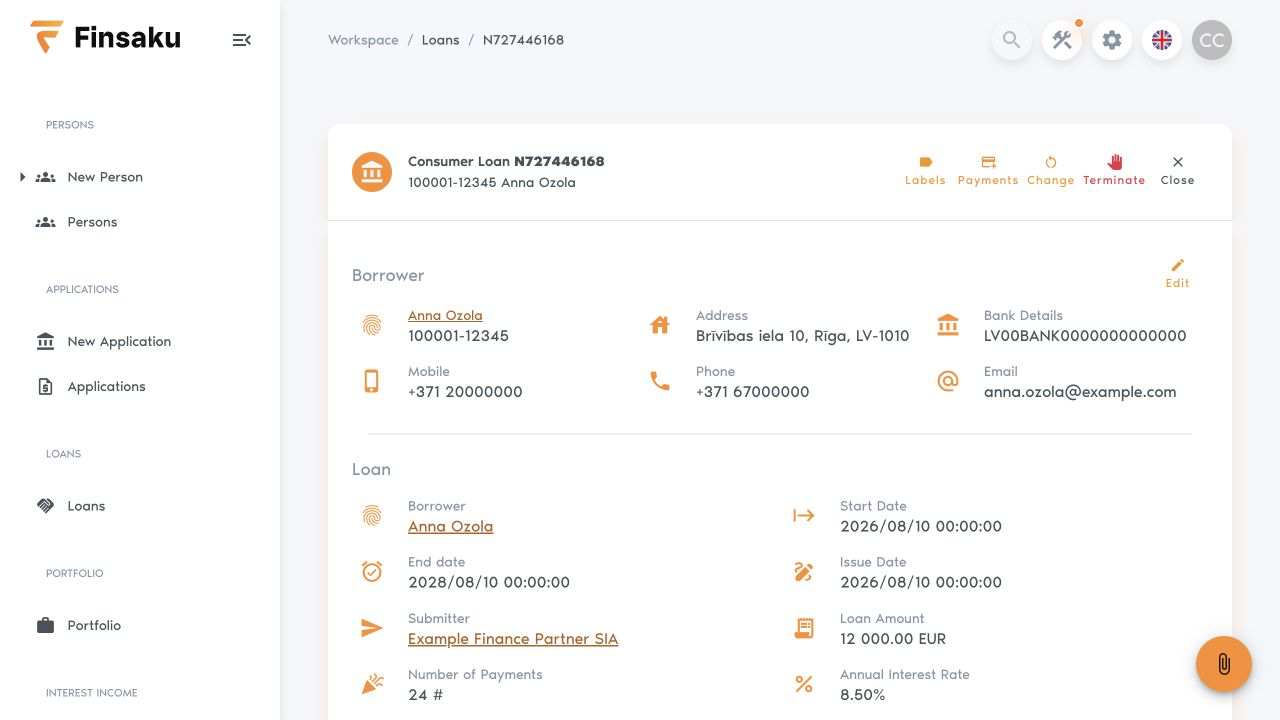Click address Brīvības iela 10, Rīga, LV-1010

[x=803, y=336]
